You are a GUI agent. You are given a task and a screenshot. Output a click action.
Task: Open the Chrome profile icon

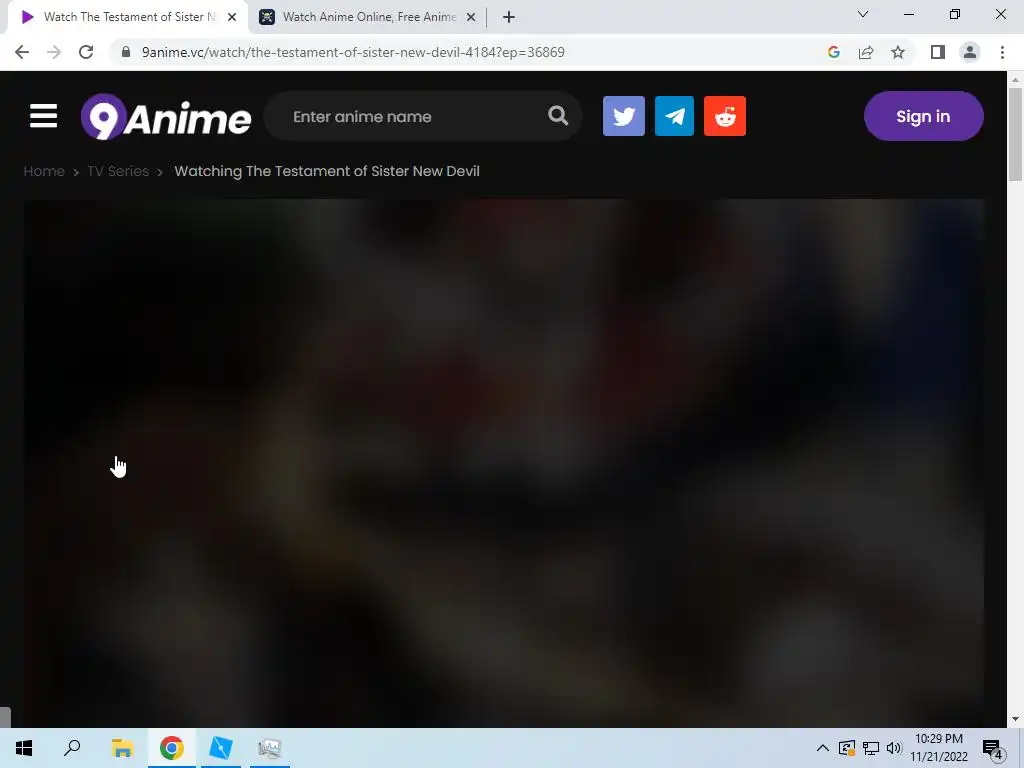click(970, 52)
